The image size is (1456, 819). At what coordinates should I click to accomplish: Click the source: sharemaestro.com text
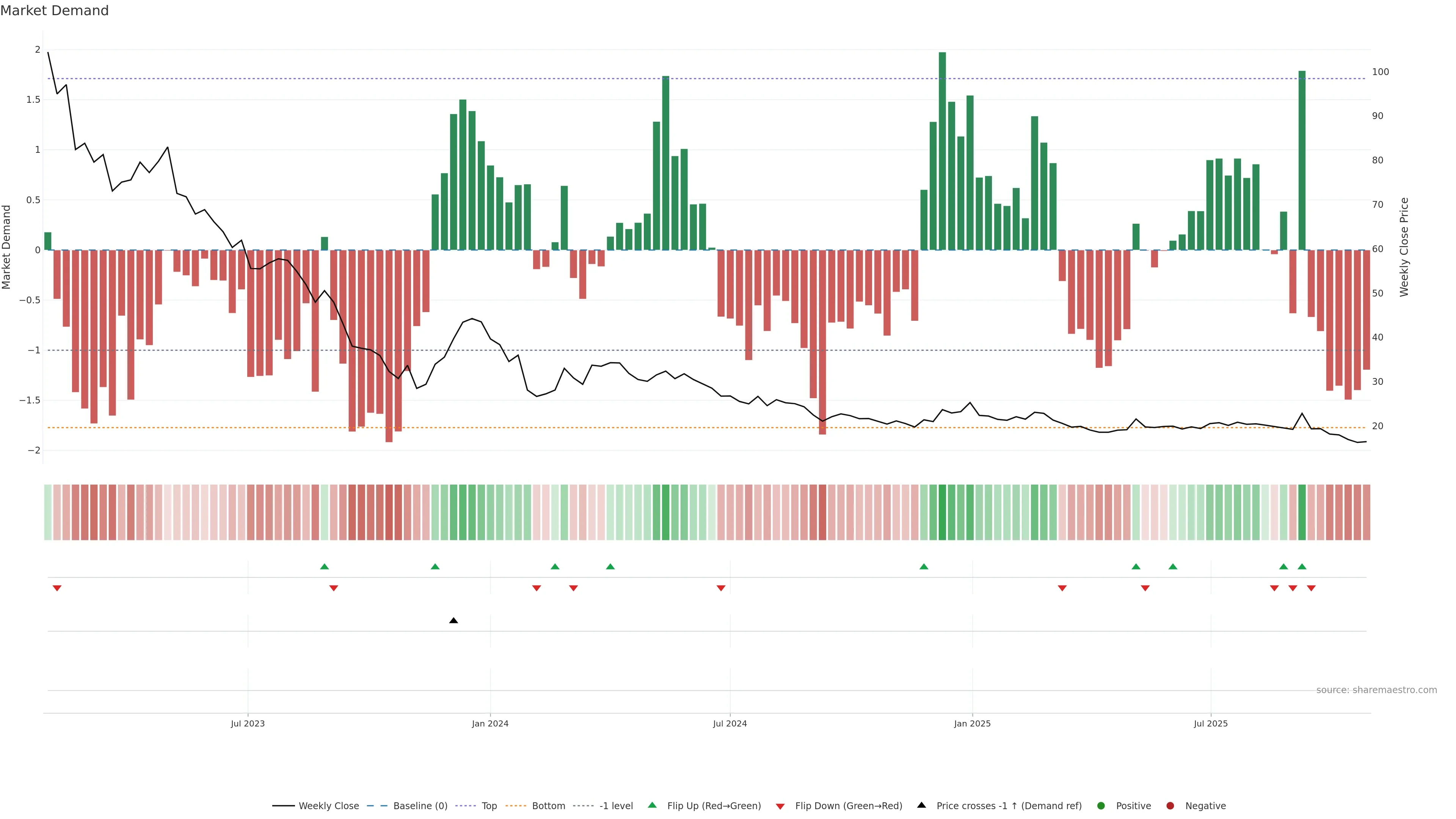point(1376,690)
